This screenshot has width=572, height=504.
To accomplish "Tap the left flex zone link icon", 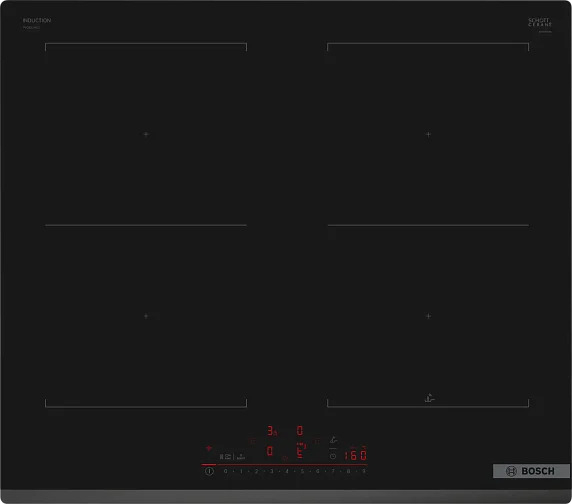I will pos(252,441).
